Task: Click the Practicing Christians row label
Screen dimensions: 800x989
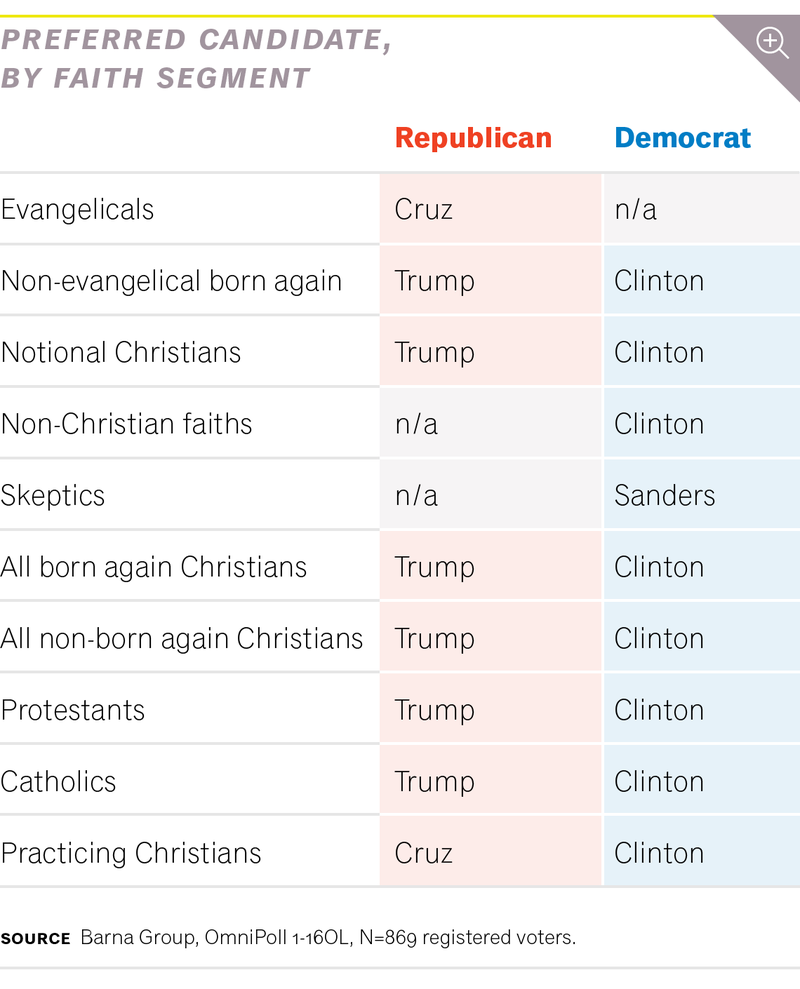Action: [x=131, y=854]
